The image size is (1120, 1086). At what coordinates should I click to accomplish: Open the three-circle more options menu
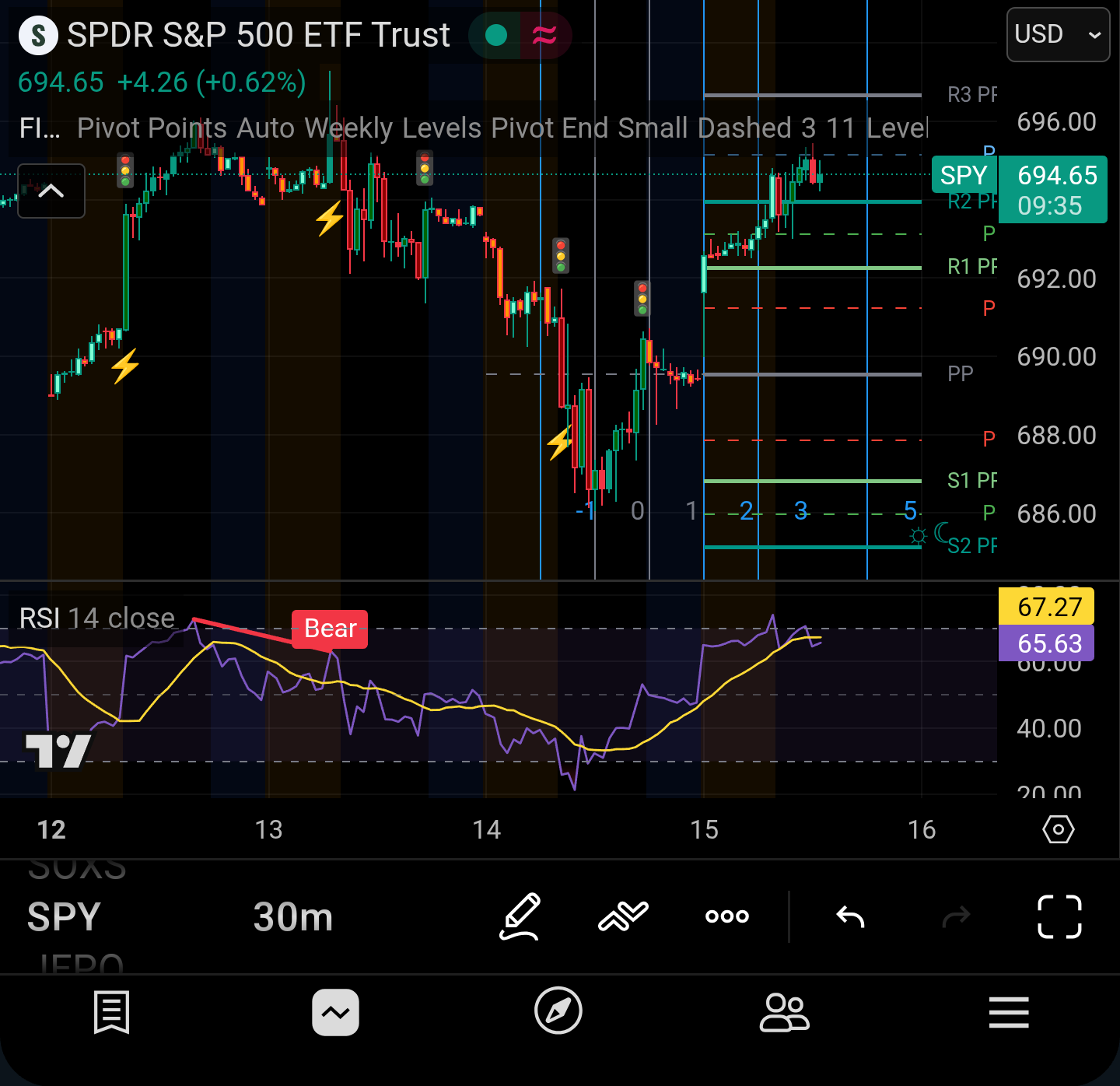click(727, 917)
